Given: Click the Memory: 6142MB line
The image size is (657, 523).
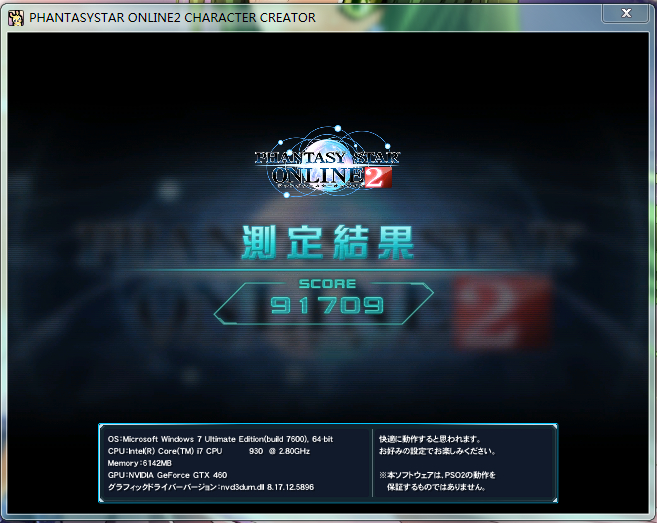Looking at the screenshot, I should coord(140,463).
